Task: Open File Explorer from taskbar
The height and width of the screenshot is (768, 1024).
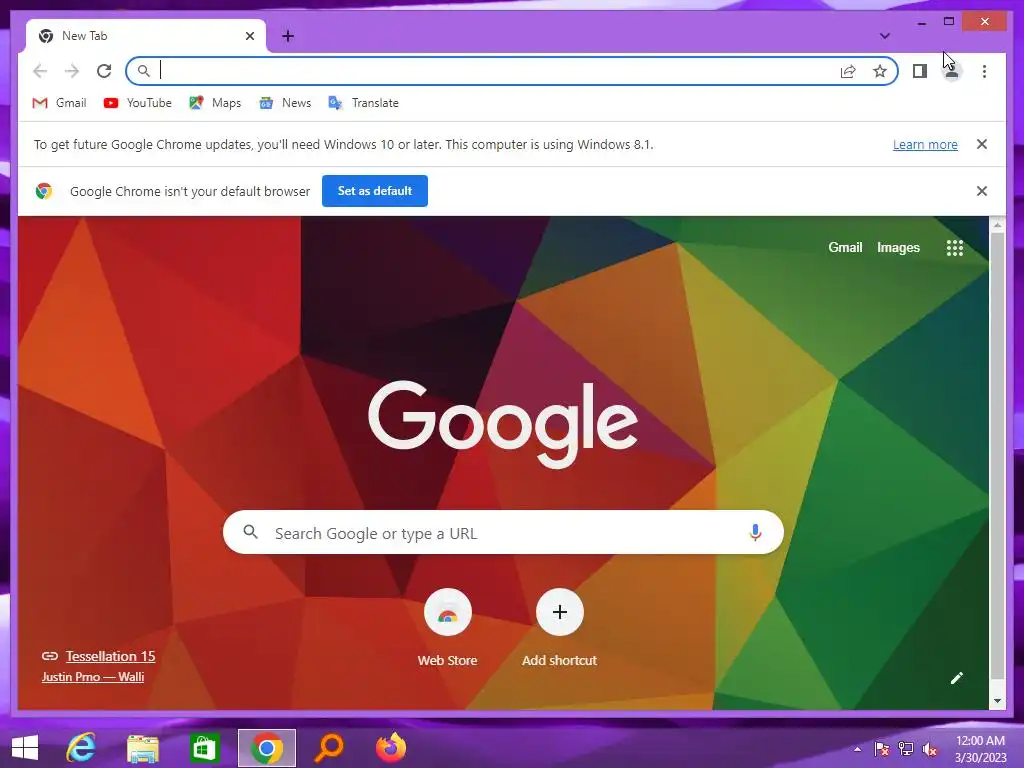Action: 143,748
